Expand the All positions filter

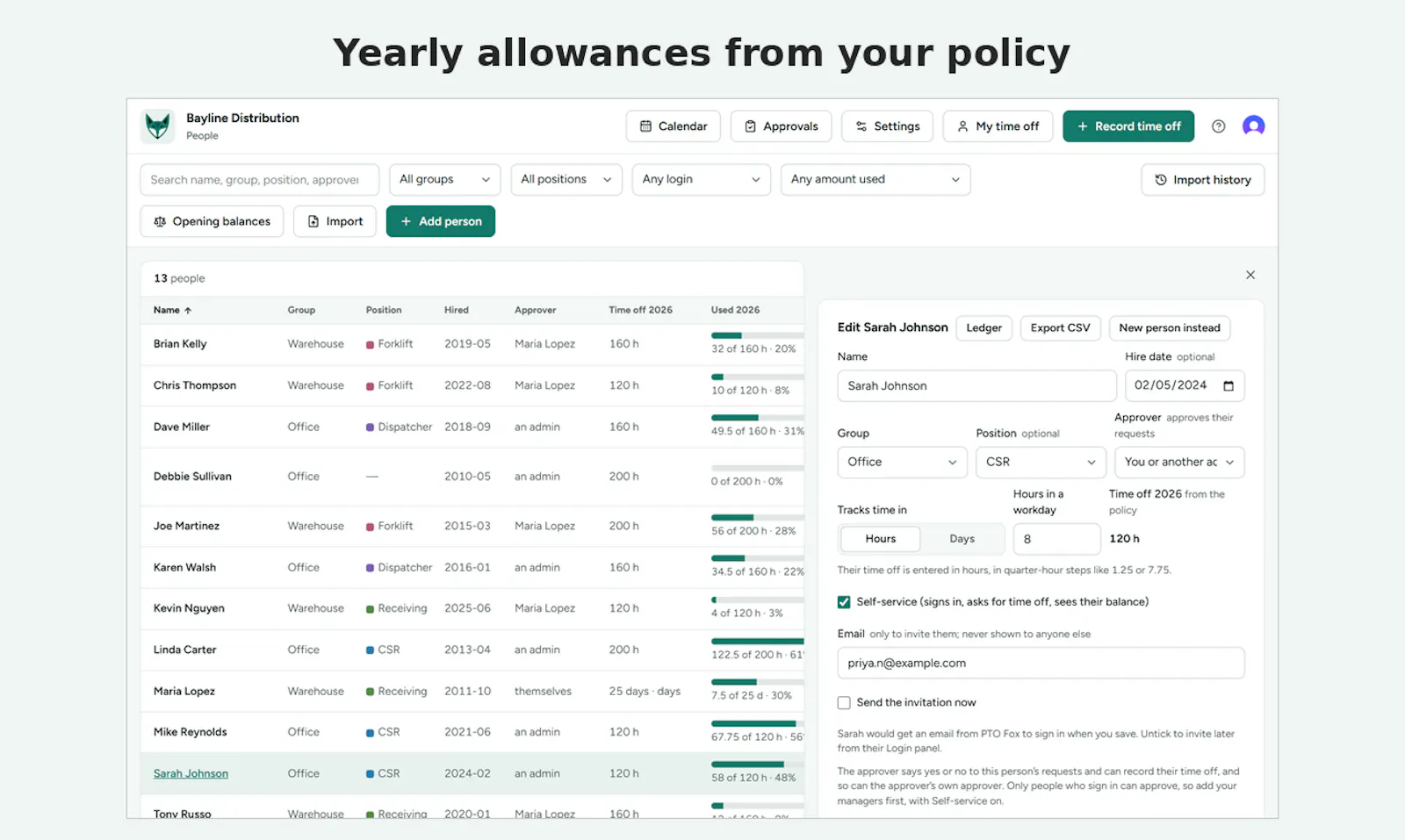point(566,179)
